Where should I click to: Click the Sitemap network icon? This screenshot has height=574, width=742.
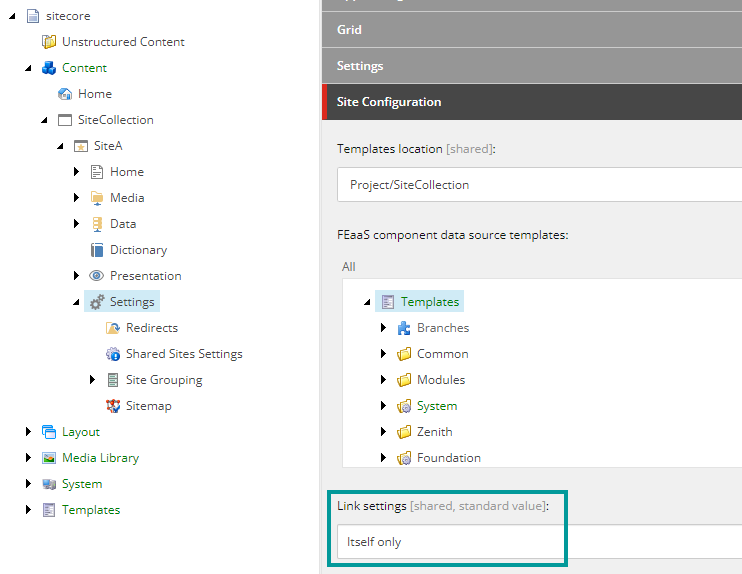(113, 406)
